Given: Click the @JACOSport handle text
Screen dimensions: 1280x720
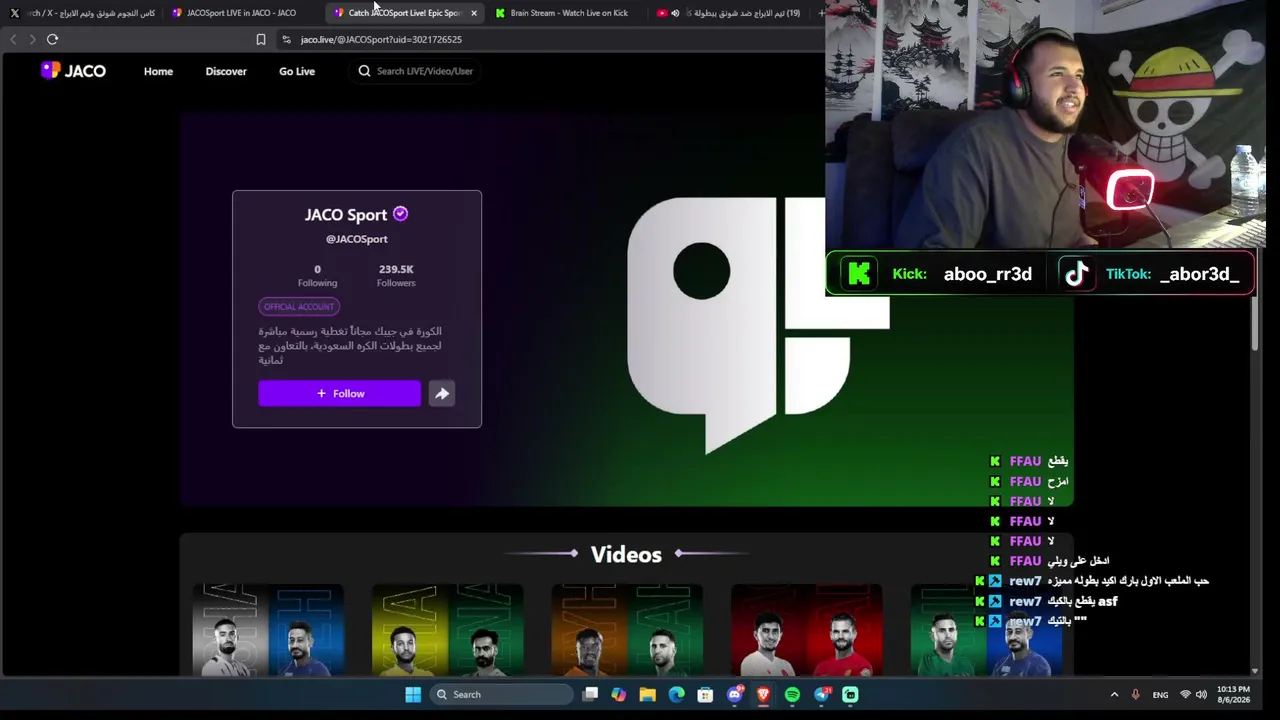Looking at the screenshot, I should [357, 239].
